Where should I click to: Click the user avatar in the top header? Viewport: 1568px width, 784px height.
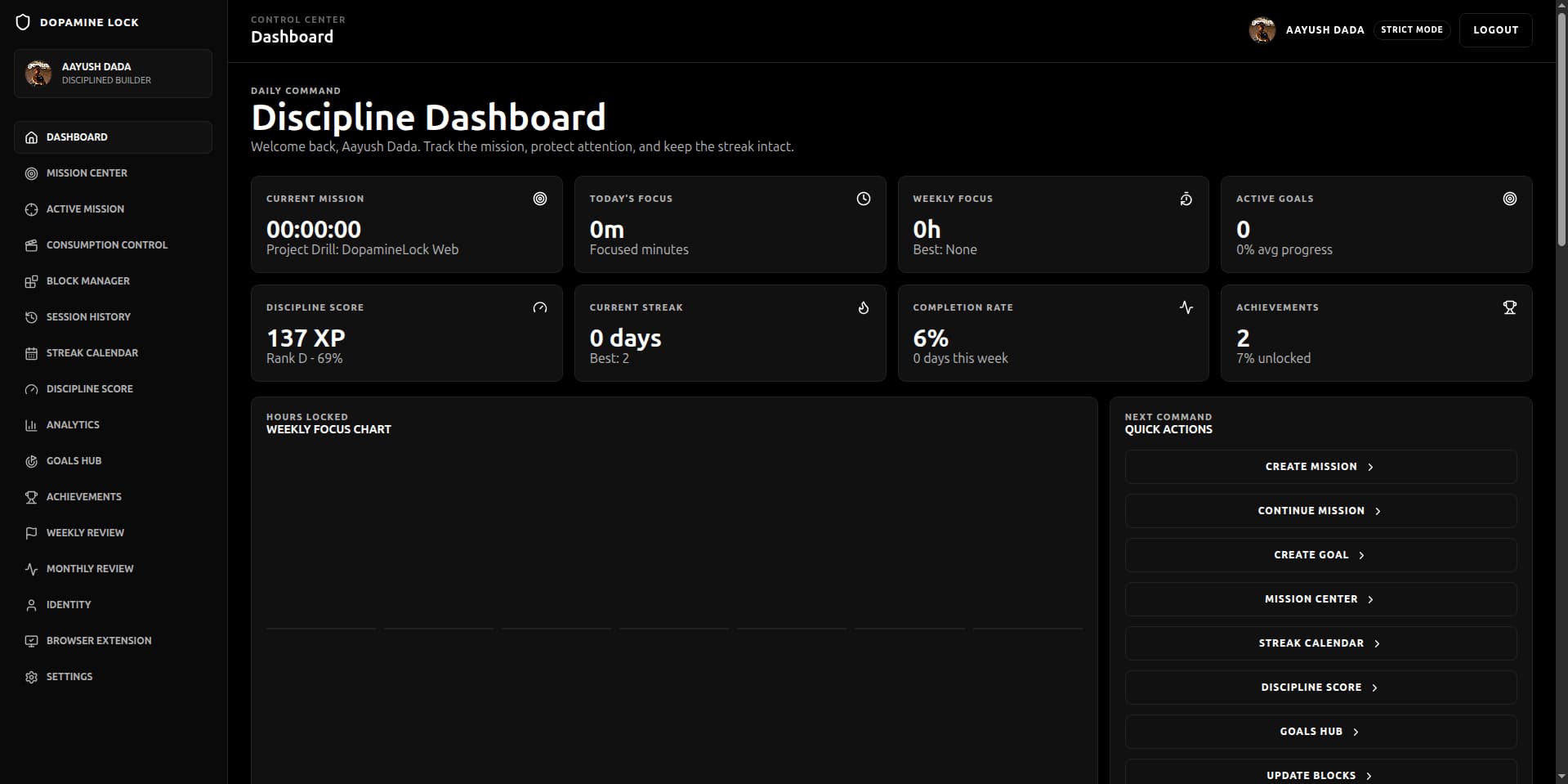coord(1262,30)
